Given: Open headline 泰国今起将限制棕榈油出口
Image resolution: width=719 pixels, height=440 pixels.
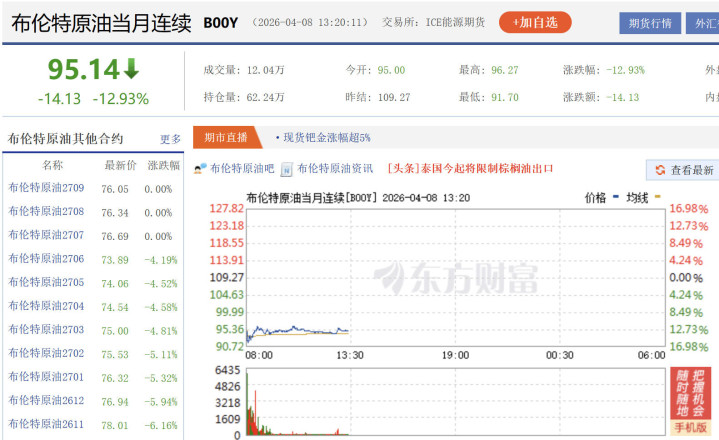Looking at the screenshot, I should 487,169.
